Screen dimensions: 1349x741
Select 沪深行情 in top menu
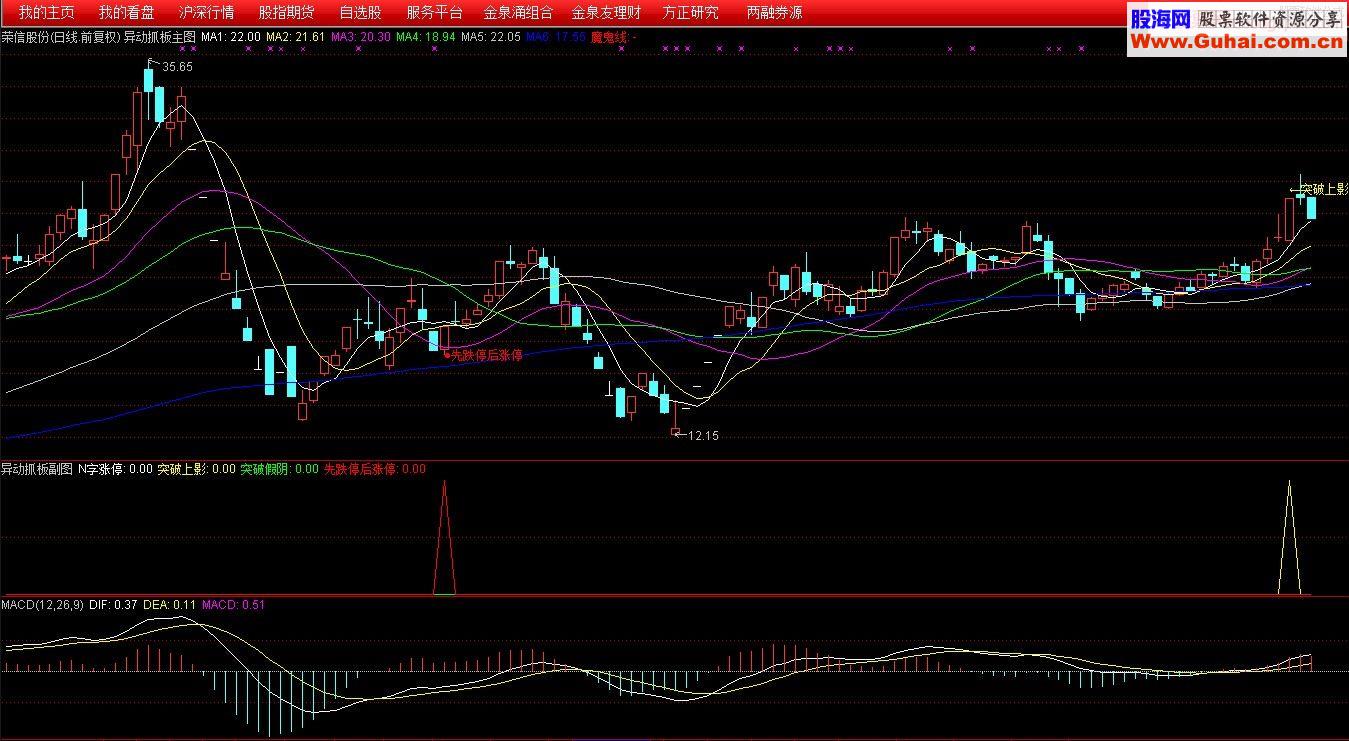tap(207, 13)
